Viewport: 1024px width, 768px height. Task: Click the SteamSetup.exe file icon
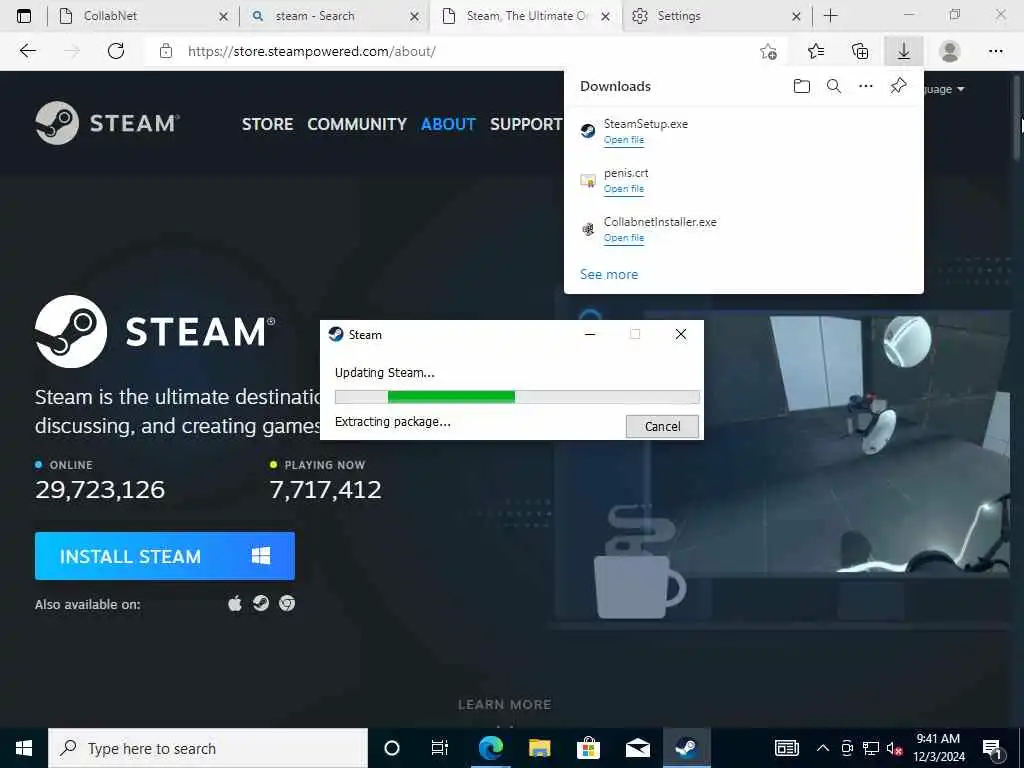588,131
